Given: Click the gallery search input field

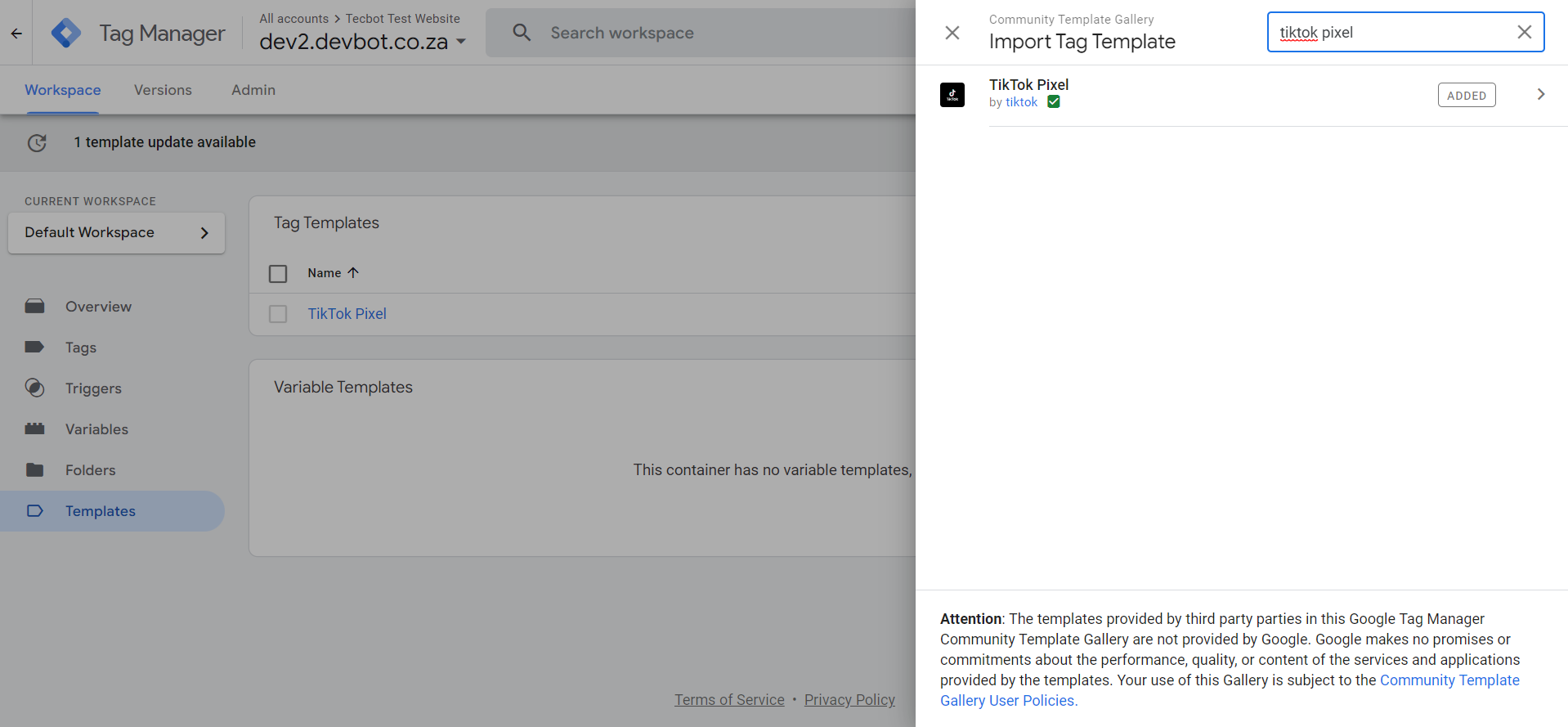Looking at the screenshot, I should (1390, 33).
